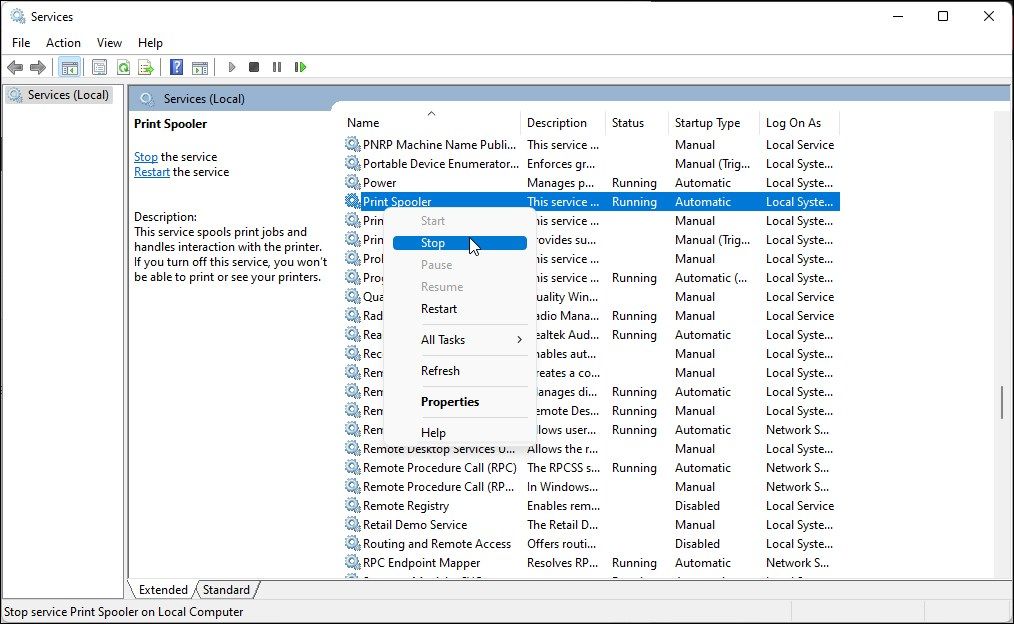Start the service using the play icon
The image size is (1014, 624).
tap(230, 67)
